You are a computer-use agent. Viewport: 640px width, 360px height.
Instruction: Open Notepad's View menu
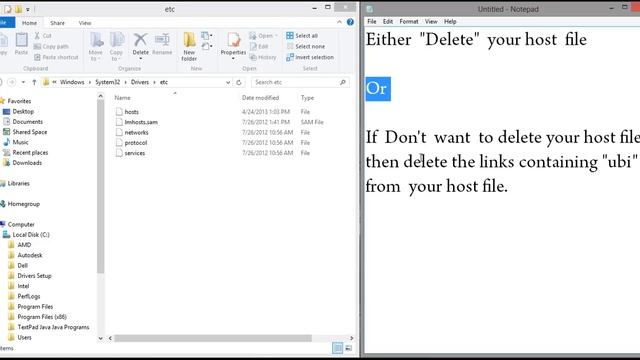pyautogui.click(x=431, y=21)
